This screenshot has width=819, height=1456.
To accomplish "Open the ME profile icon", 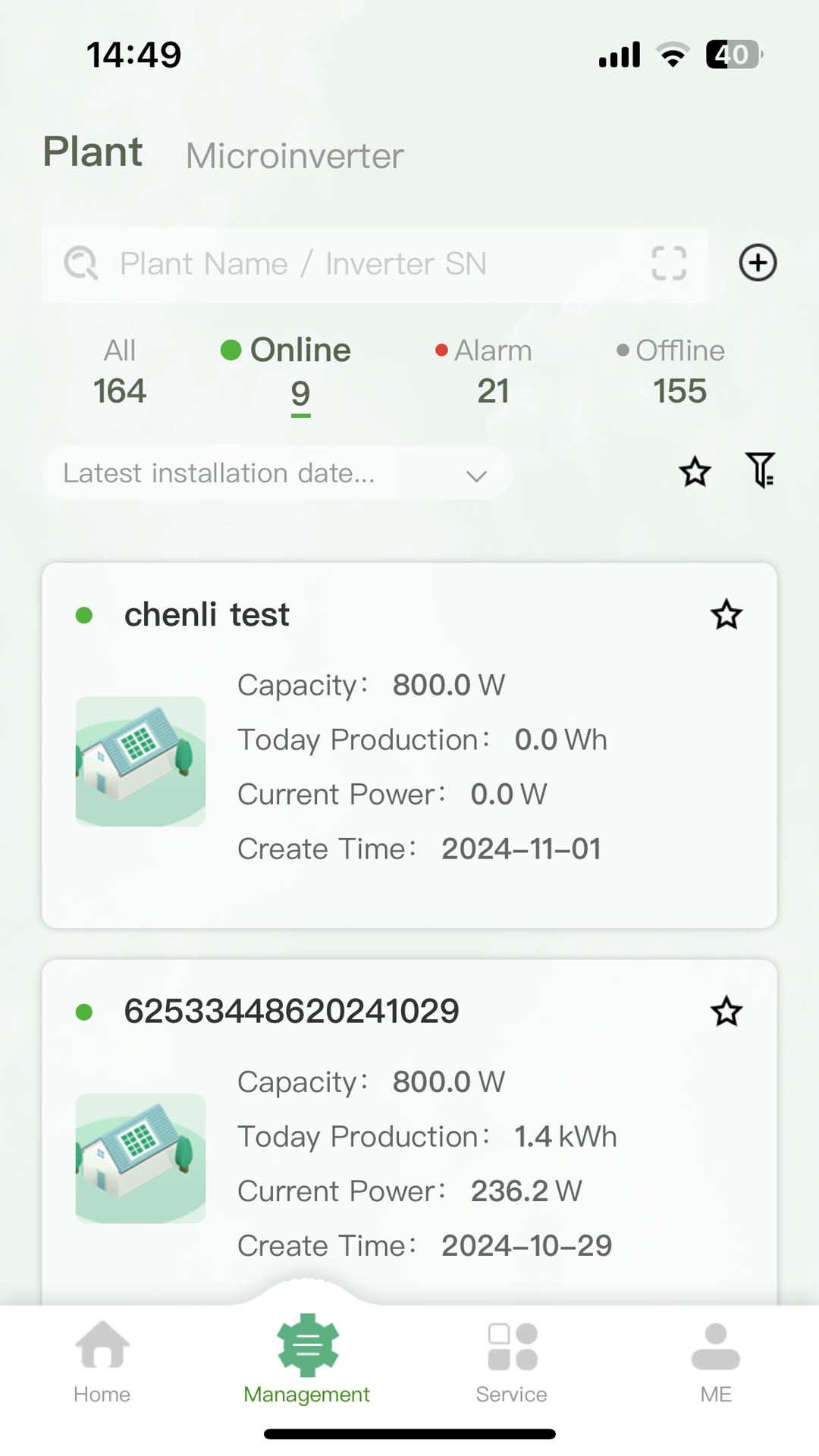I will pos(716,1347).
